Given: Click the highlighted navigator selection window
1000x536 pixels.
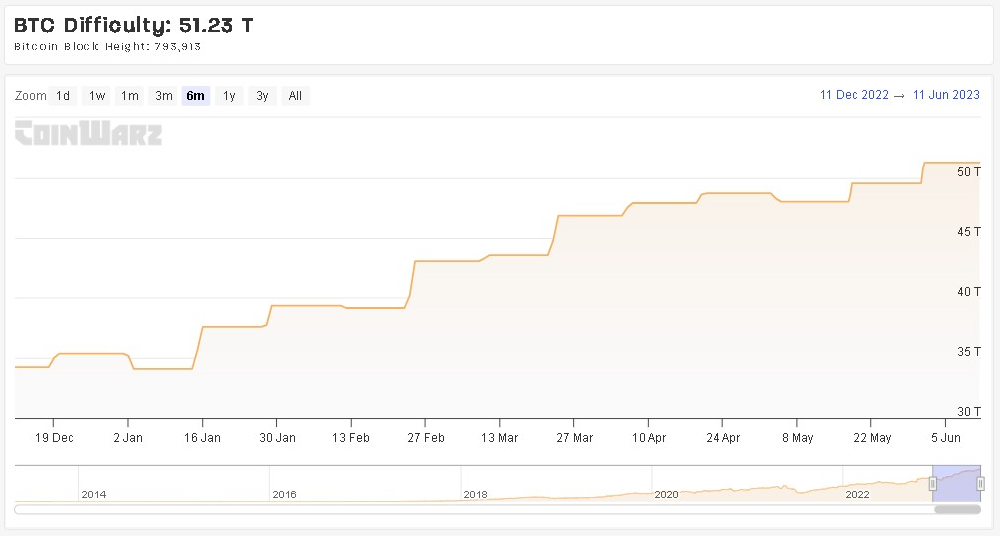Looking at the screenshot, I should (x=956, y=482).
